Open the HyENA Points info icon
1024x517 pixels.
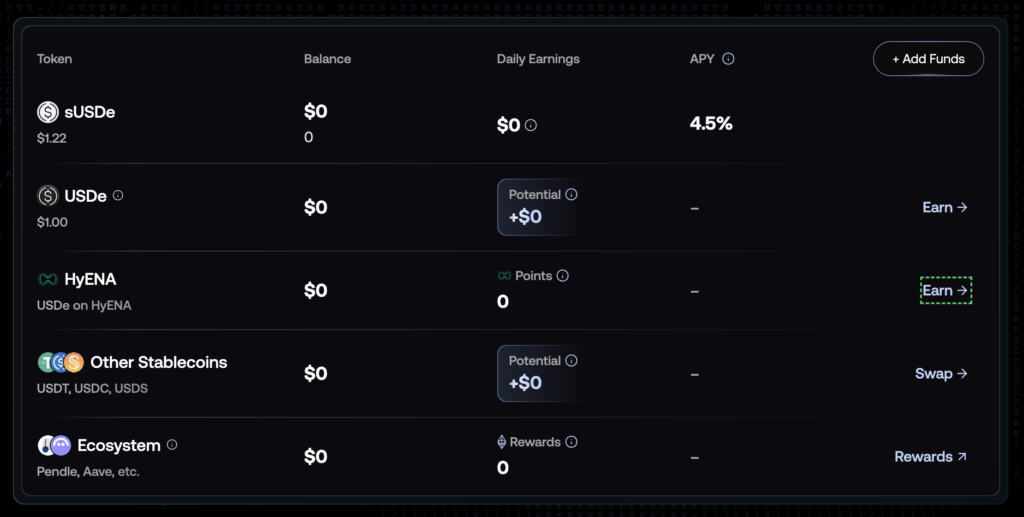(x=562, y=276)
